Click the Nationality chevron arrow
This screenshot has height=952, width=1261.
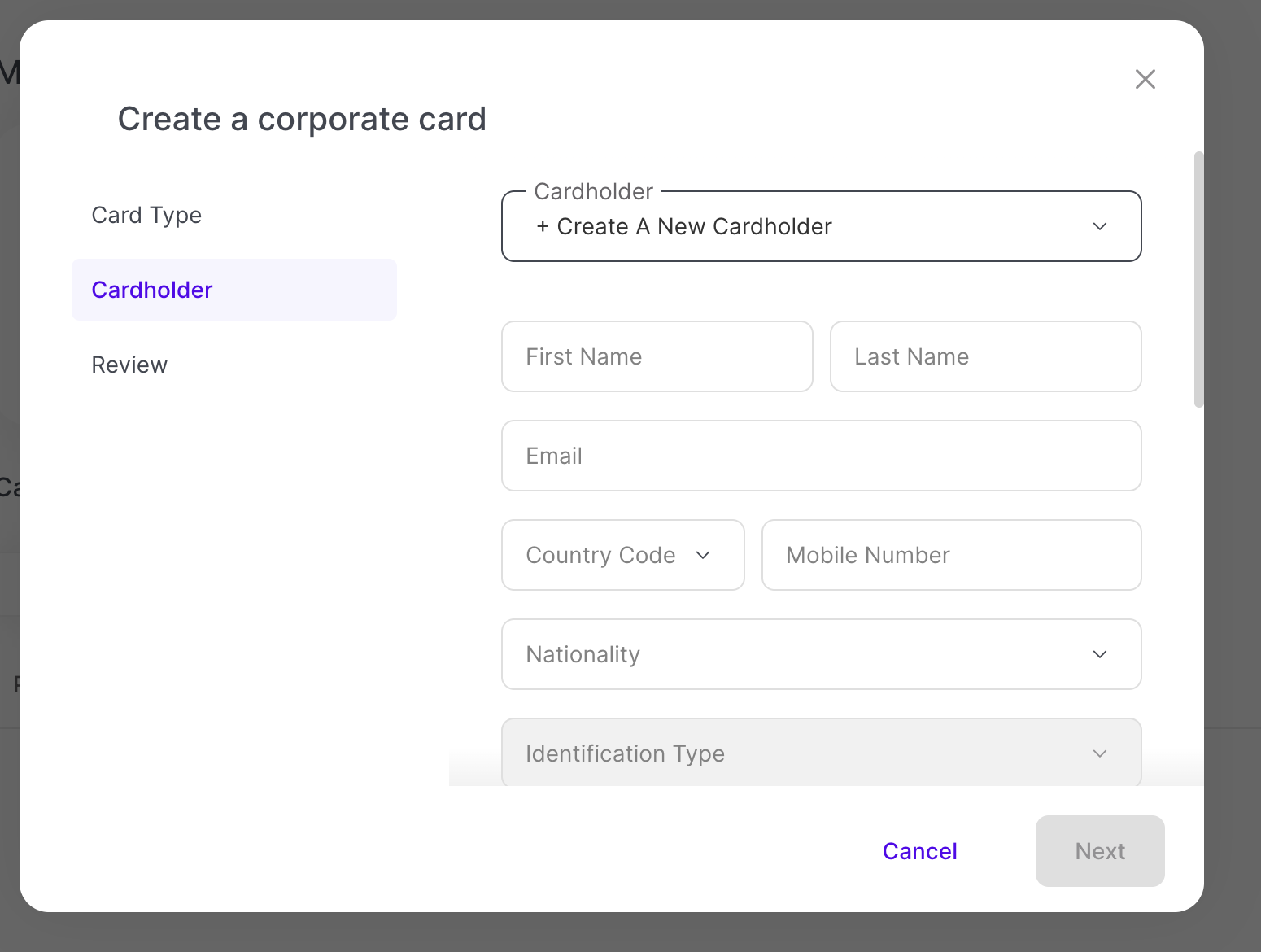[x=1100, y=654]
